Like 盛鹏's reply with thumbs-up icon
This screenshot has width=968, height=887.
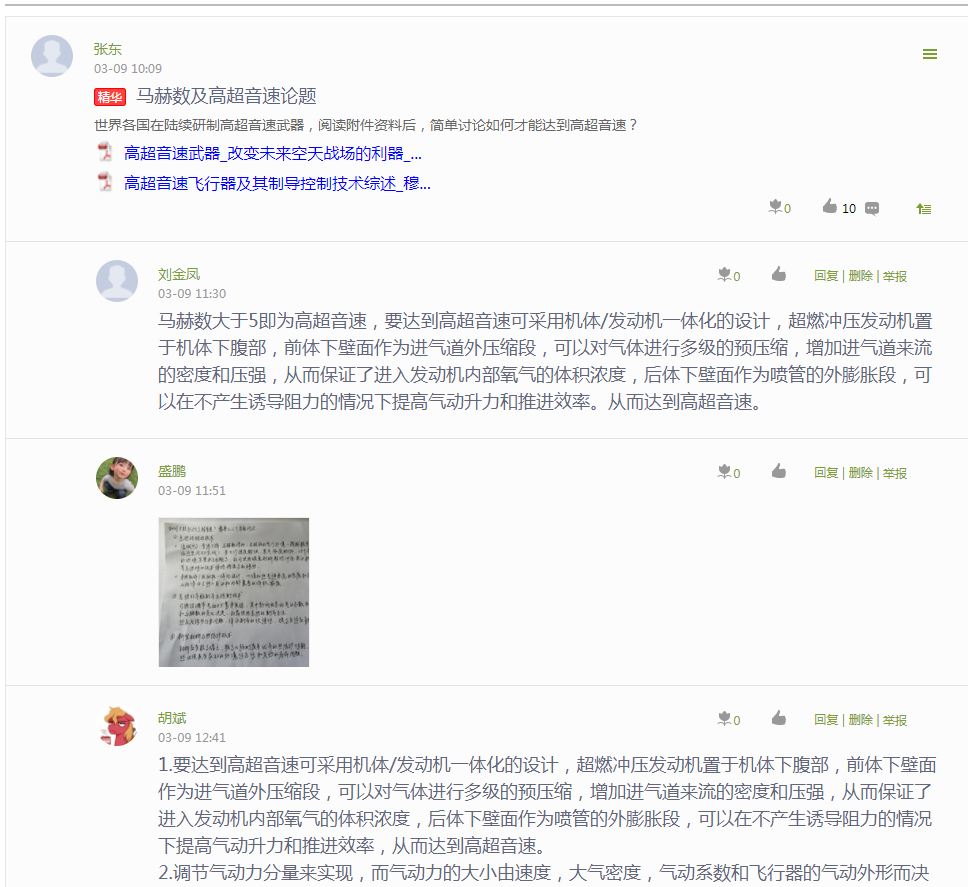tap(778, 471)
